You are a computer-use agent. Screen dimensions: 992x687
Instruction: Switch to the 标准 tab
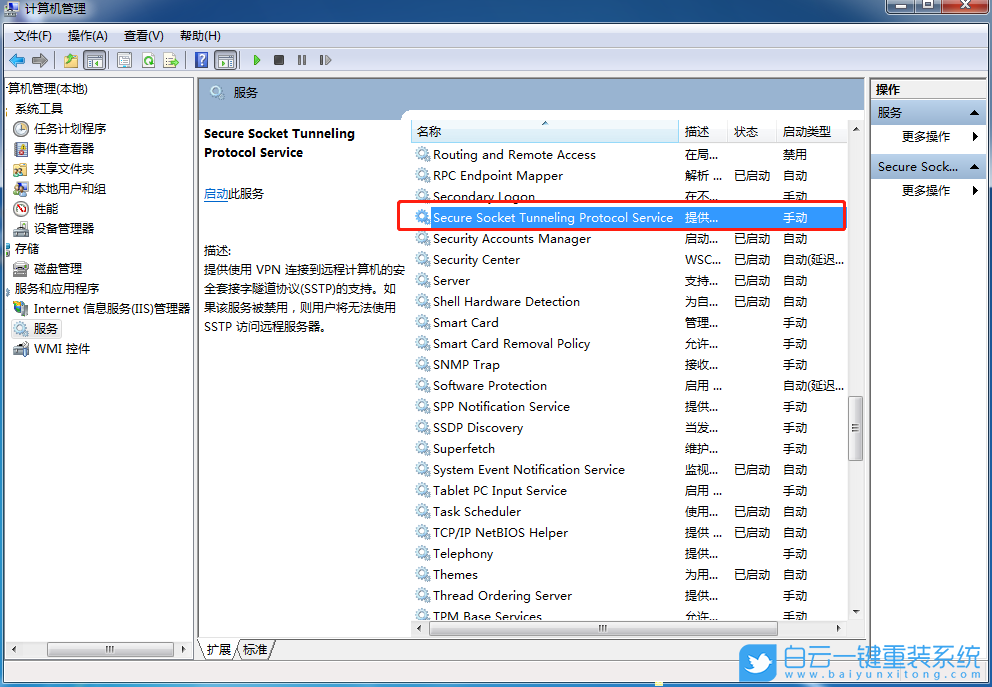click(x=255, y=649)
